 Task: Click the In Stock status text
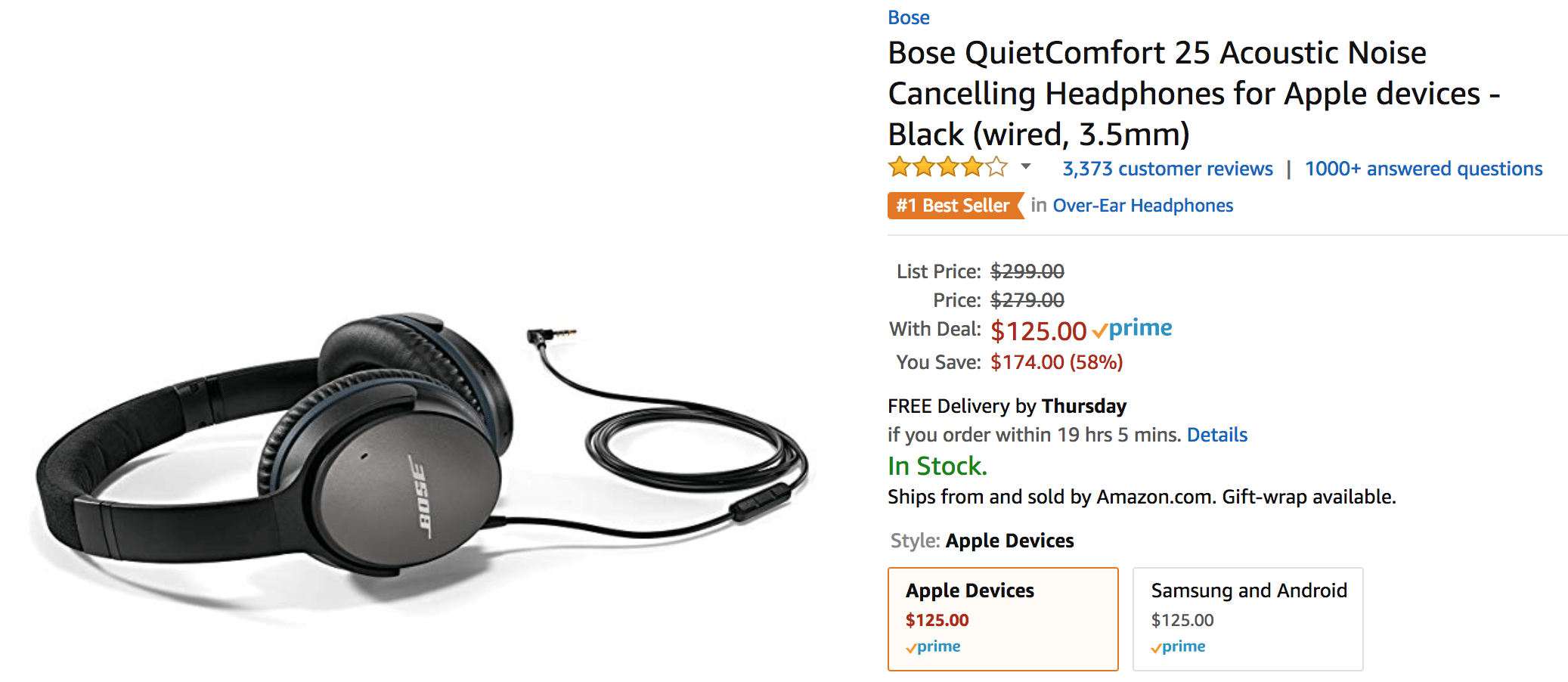coord(937,466)
